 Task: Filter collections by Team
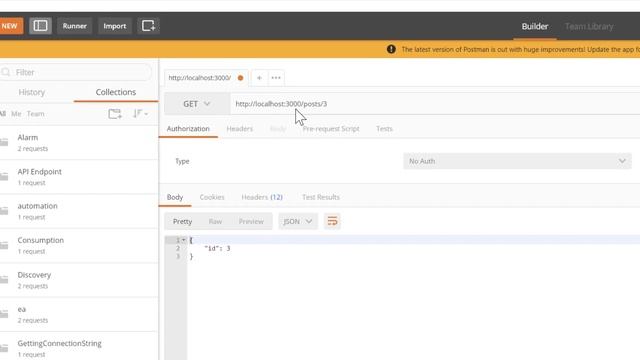pos(36,114)
